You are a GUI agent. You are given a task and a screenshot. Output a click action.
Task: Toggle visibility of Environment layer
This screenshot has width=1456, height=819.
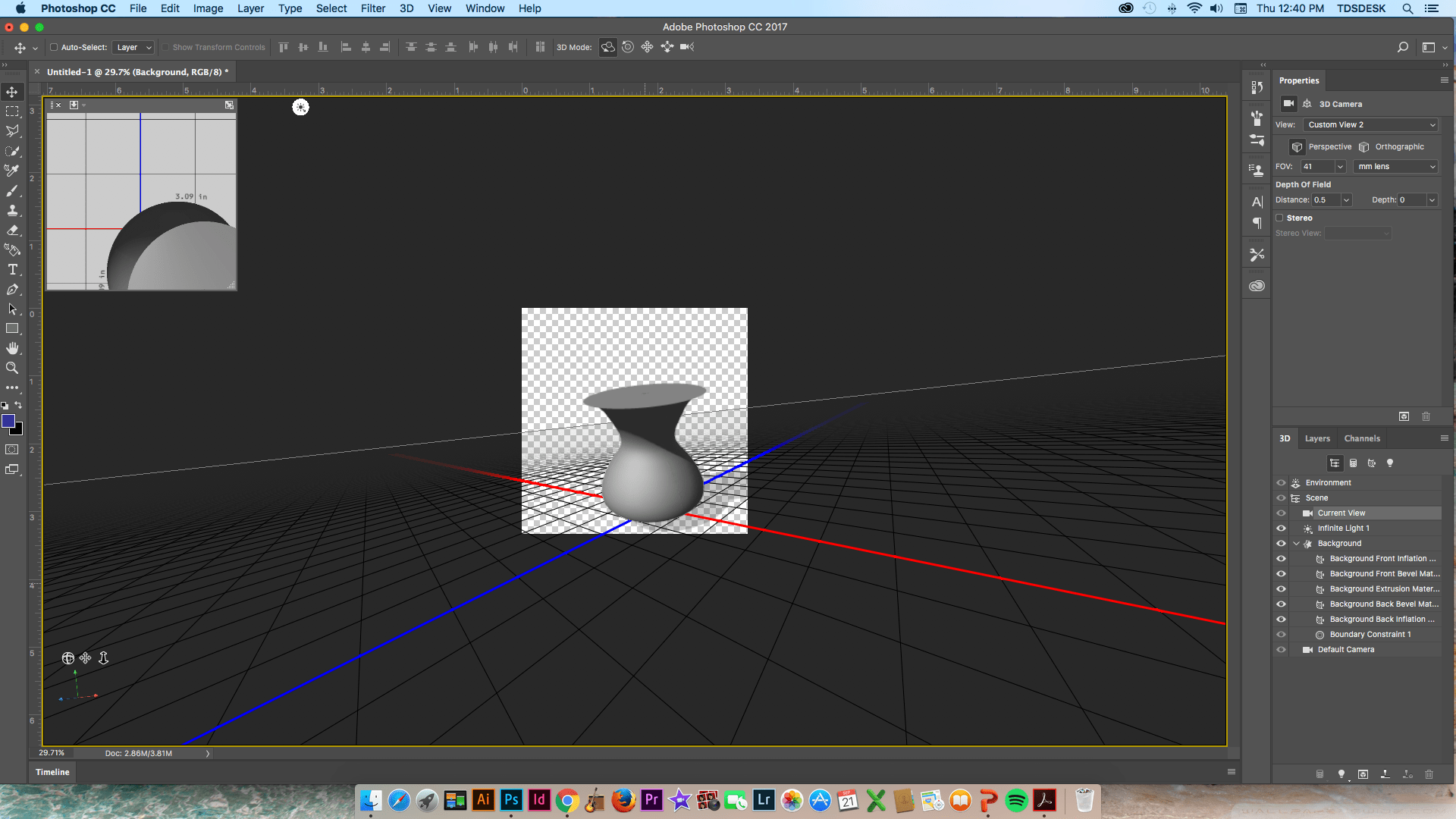[x=1281, y=482]
